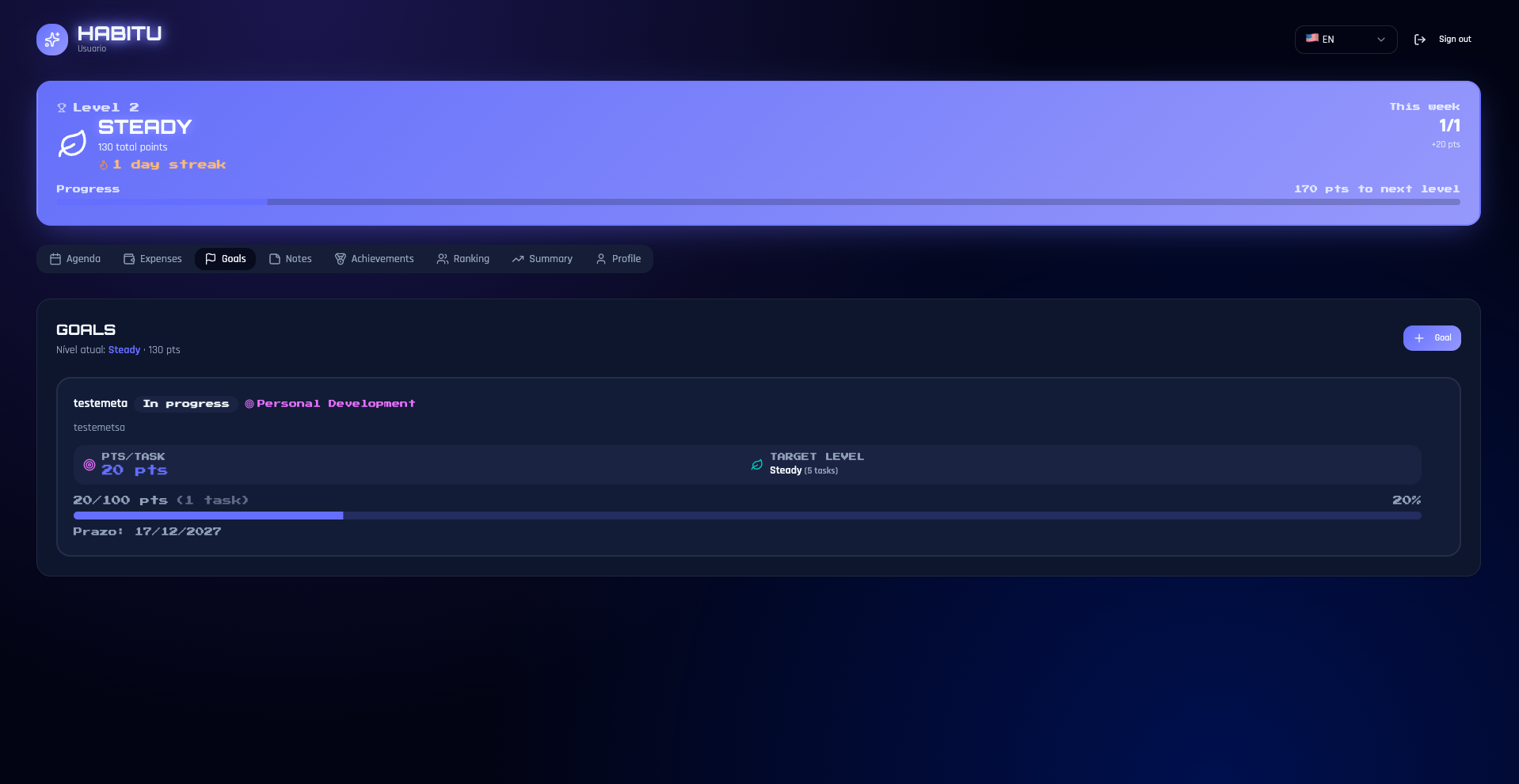Click the flame icon on day streak
The height and width of the screenshot is (784, 1519).
(x=104, y=165)
